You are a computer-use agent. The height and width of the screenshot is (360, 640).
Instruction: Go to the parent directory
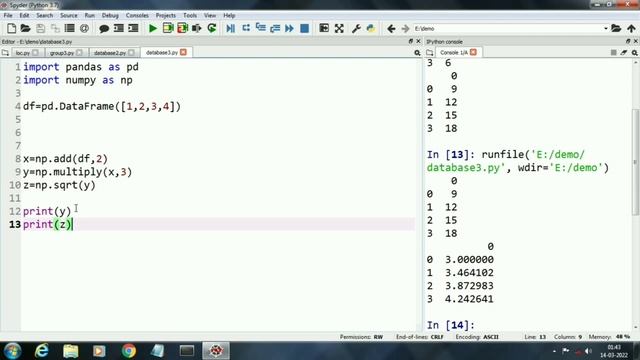pyautogui.click(x=631, y=29)
